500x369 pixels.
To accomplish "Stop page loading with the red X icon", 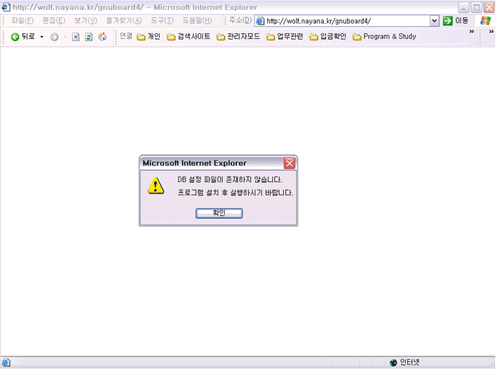I will point(76,37).
